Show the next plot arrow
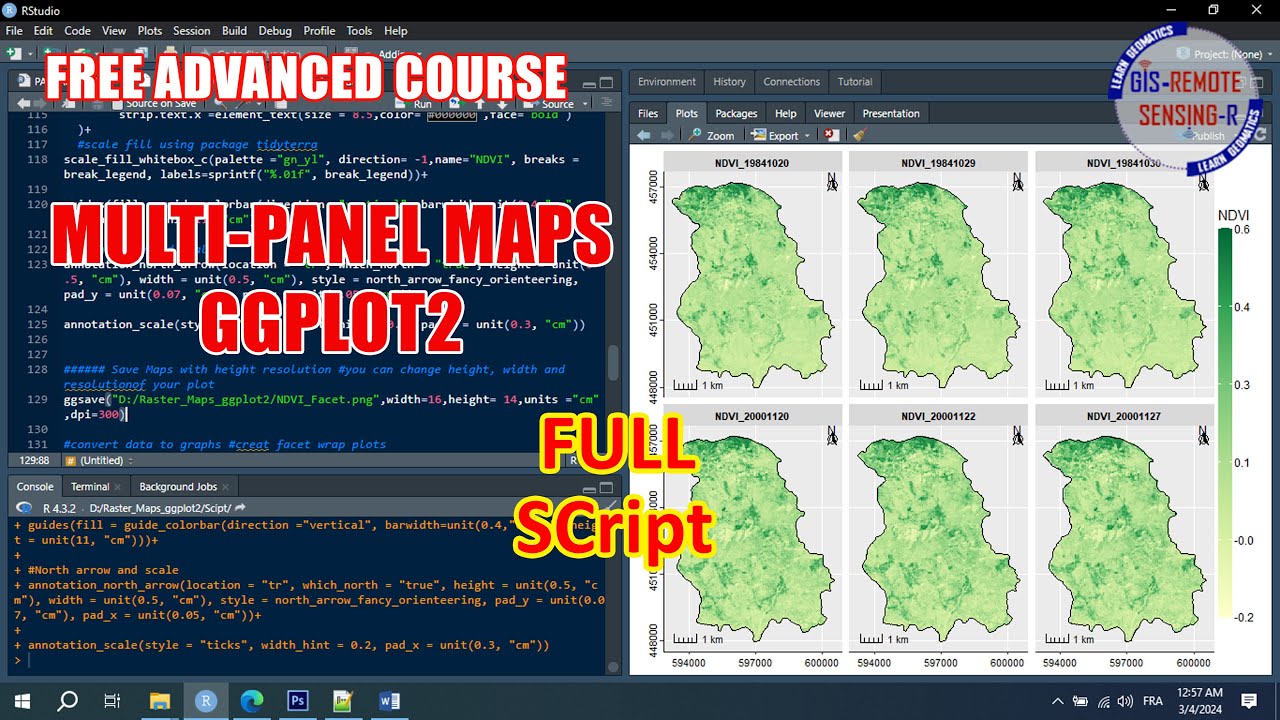This screenshot has height=720, width=1280. tap(665, 135)
